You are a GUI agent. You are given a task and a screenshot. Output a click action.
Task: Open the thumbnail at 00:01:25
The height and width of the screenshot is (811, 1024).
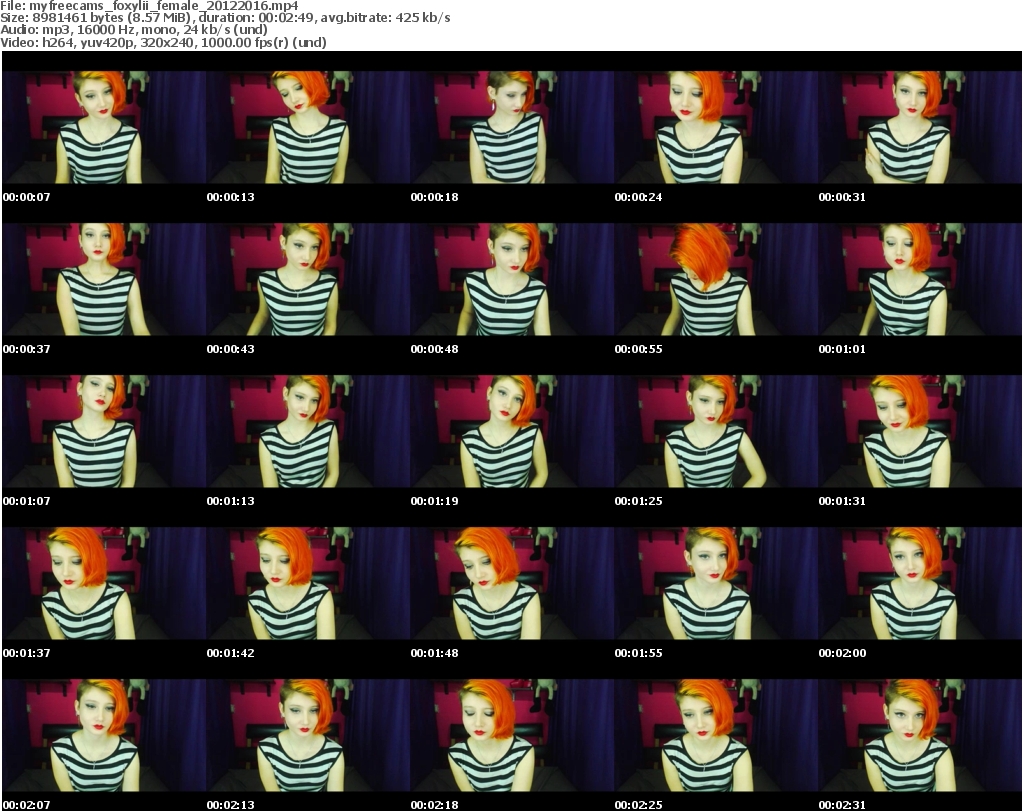pyautogui.click(x=716, y=432)
